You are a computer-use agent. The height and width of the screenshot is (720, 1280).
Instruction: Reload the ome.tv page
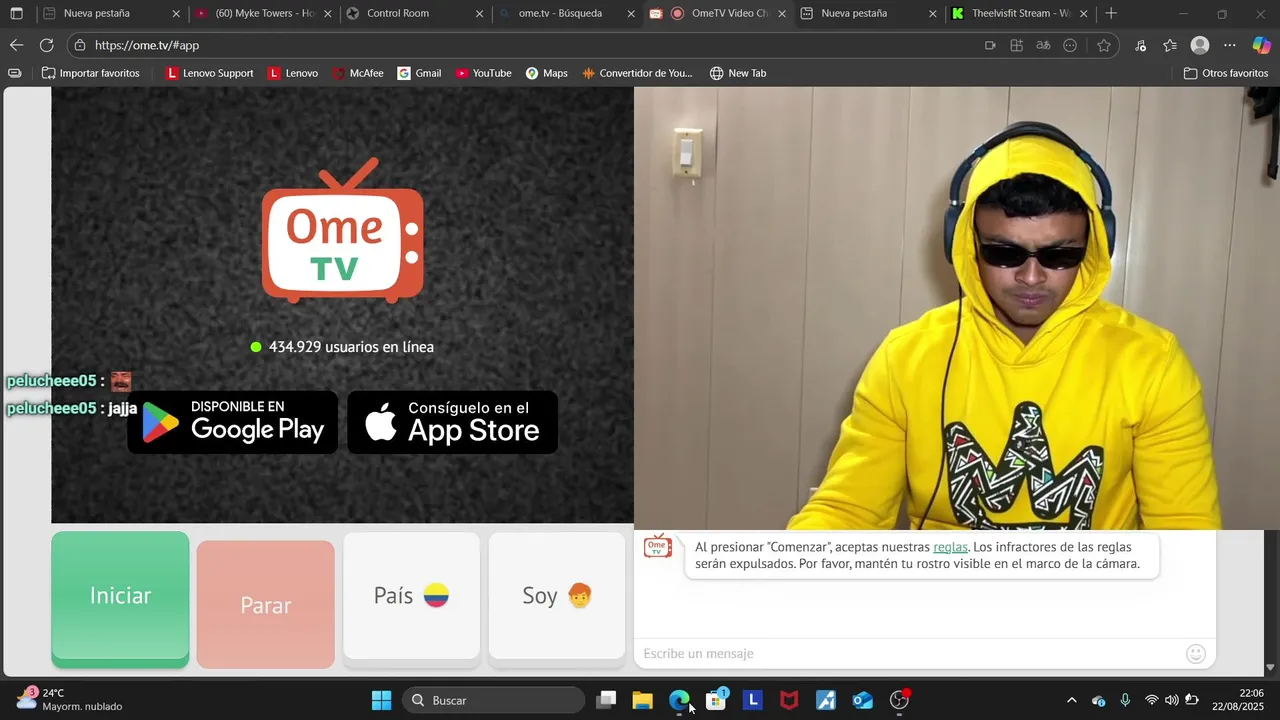pyautogui.click(x=46, y=45)
